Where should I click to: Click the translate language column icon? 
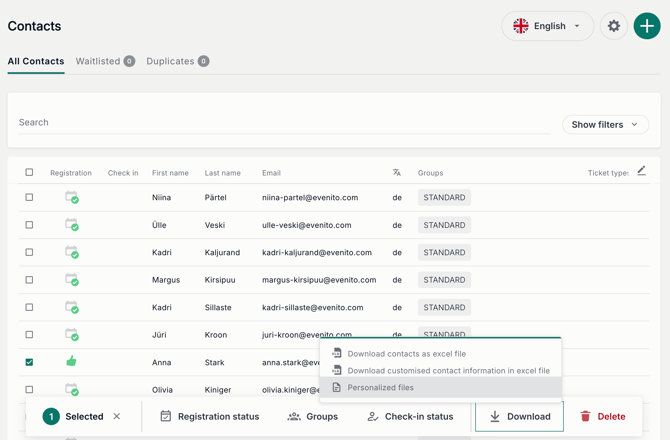tap(397, 173)
